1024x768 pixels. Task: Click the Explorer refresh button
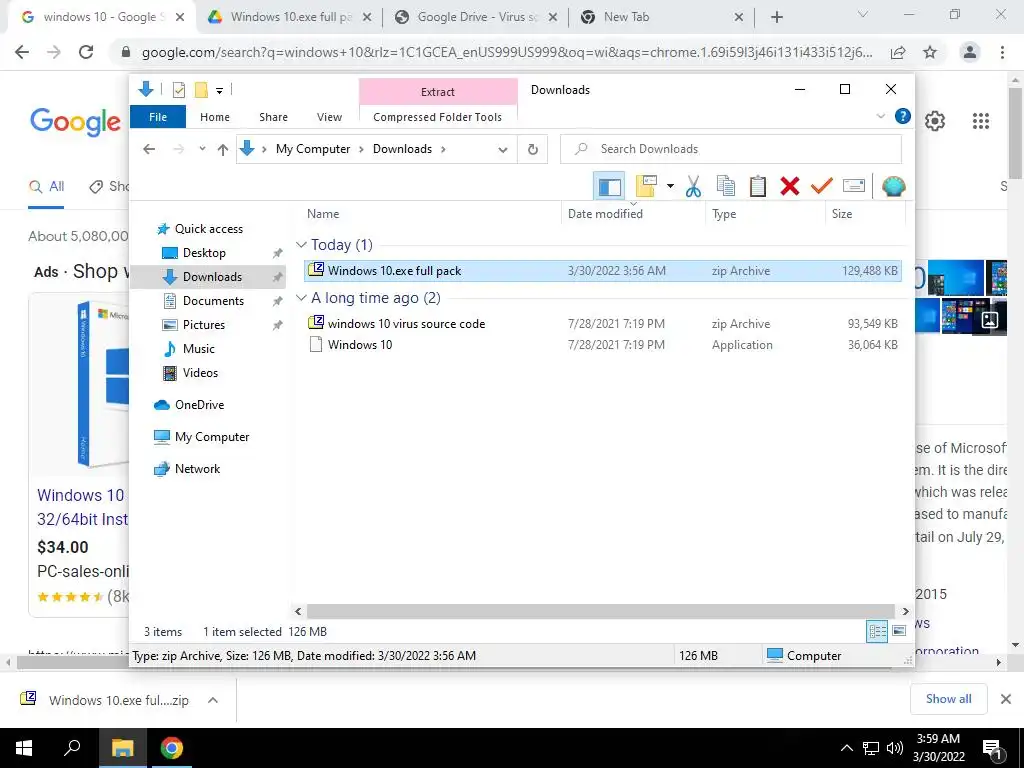[533, 150]
